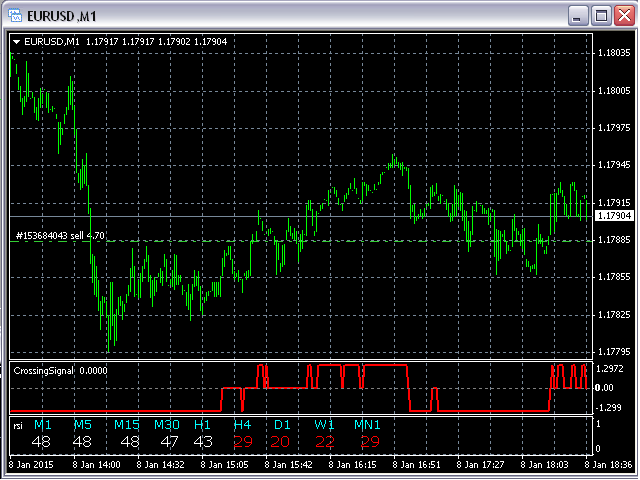Select the H1 rsi timeframe label
Viewport: 640px width, 480px height.
pos(203,425)
